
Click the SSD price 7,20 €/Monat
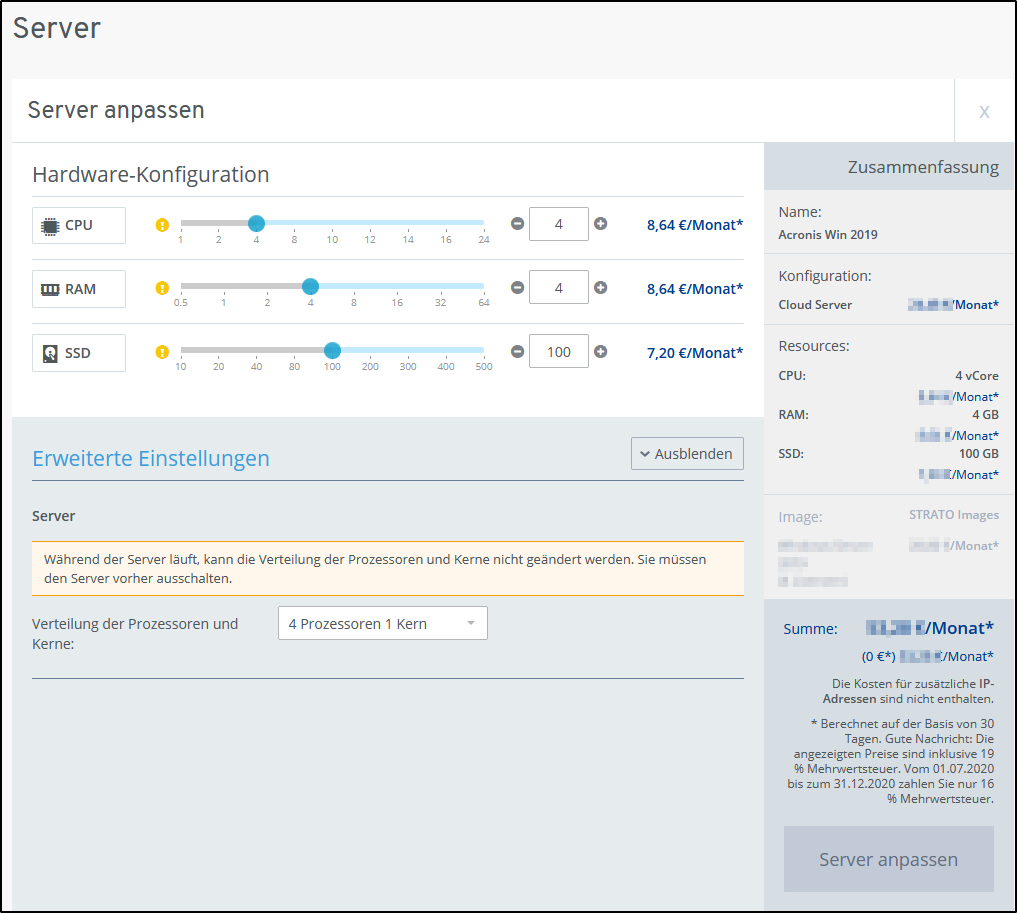(x=695, y=353)
